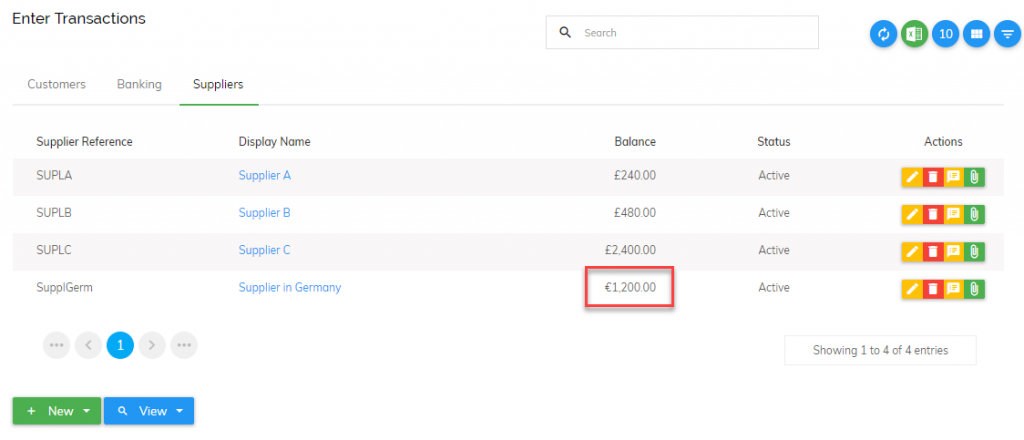The height and width of the screenshot is (440, 1024).
Task: Go to the next page arrow
Action: point(152,345)
